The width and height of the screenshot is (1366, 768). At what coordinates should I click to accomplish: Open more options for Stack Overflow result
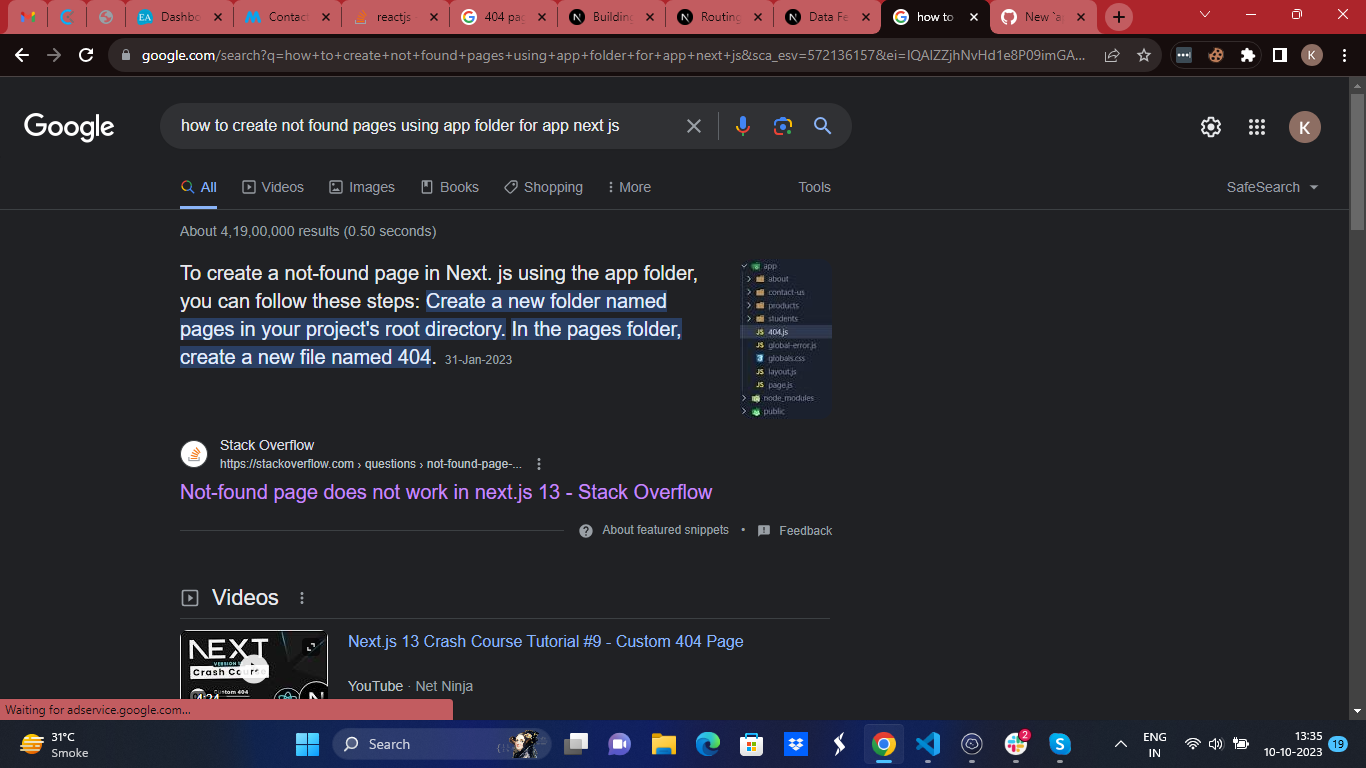tap(539, 464)
